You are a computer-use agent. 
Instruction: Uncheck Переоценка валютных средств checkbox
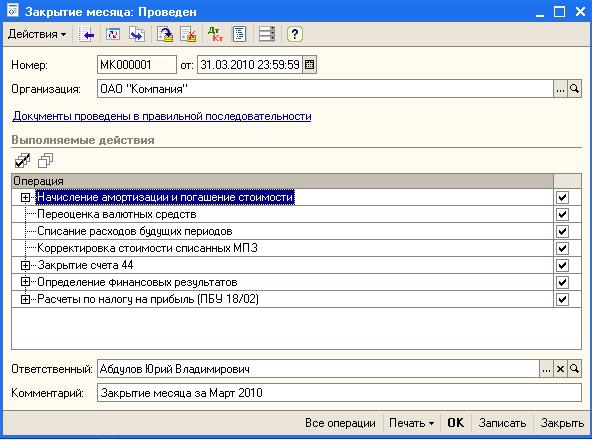click(562, 214)
